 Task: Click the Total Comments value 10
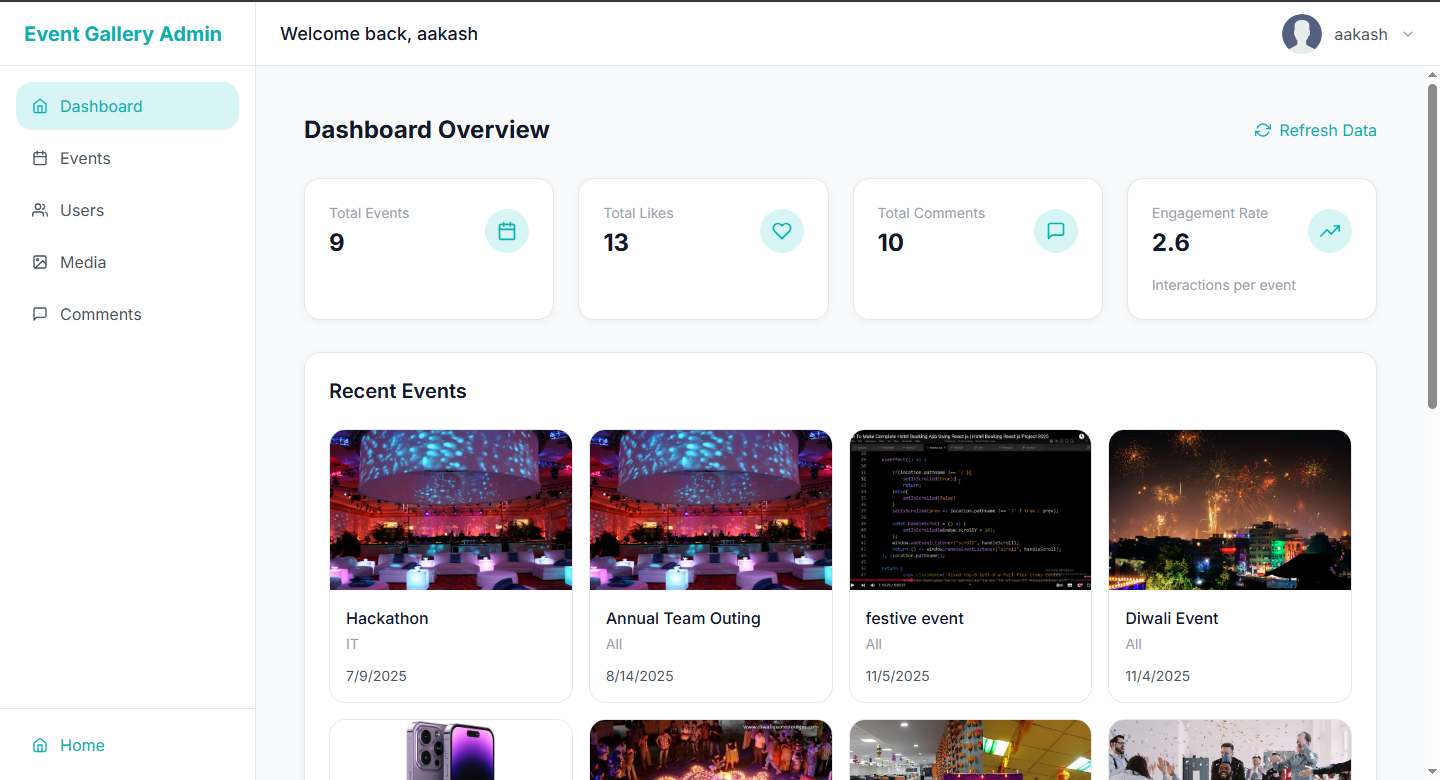click(890, 243)
